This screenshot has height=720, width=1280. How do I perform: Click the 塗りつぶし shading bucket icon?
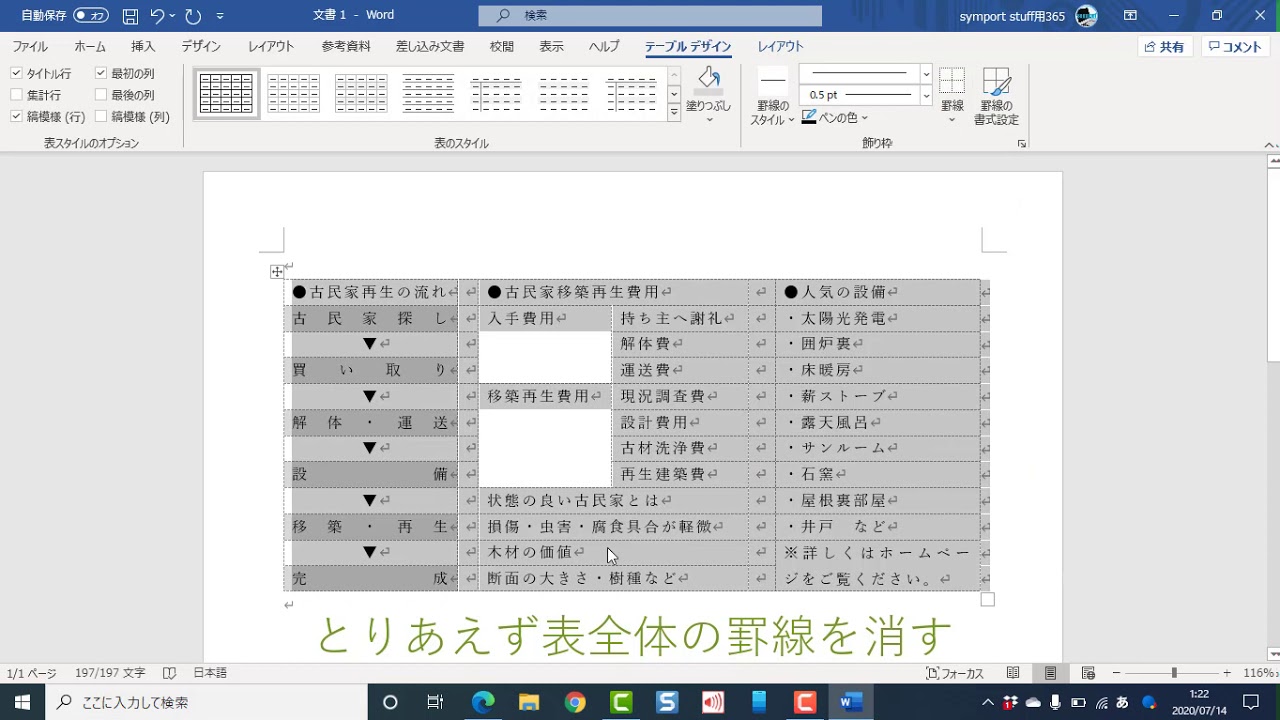709,80
